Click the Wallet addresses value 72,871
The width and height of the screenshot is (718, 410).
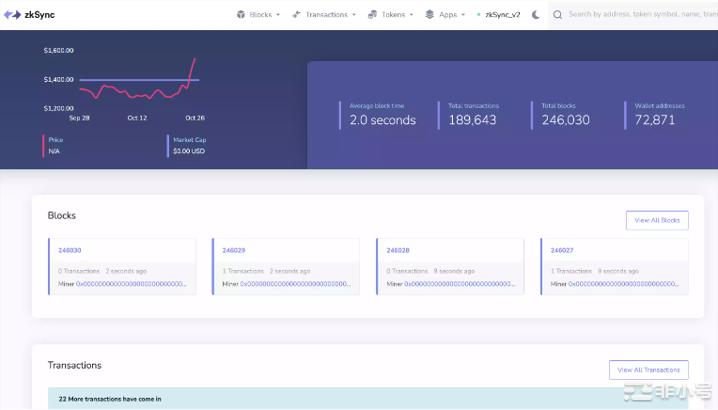click(655, 120)
